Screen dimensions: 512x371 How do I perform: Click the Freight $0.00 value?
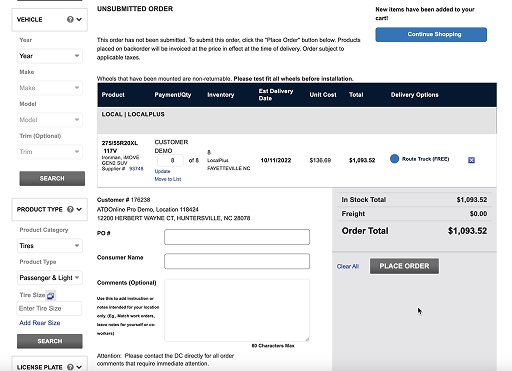coord(478,214)
